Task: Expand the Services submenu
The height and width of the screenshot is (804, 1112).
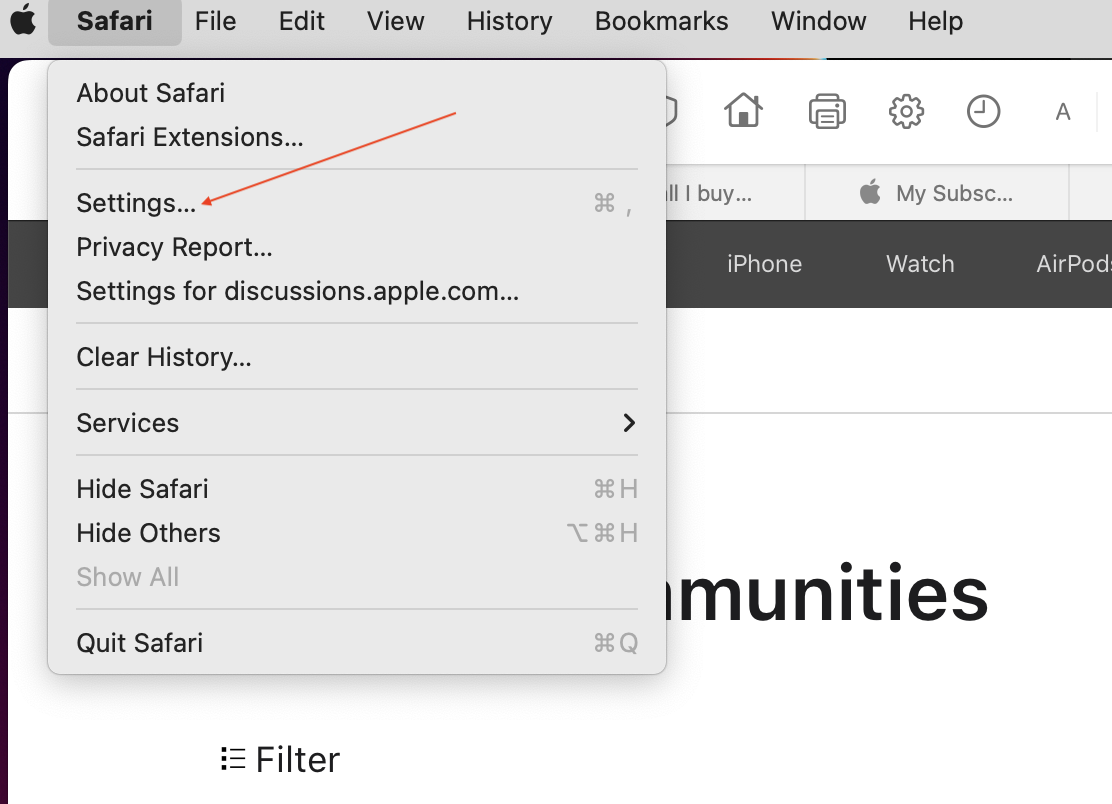Action: click(x=357, y=423)
